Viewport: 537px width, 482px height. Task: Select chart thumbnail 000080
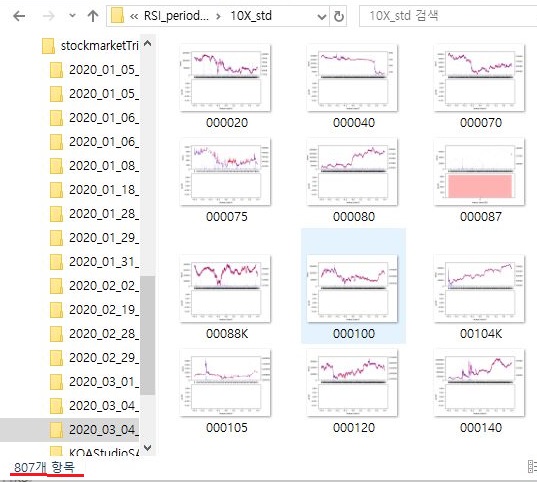pos(352,172)
